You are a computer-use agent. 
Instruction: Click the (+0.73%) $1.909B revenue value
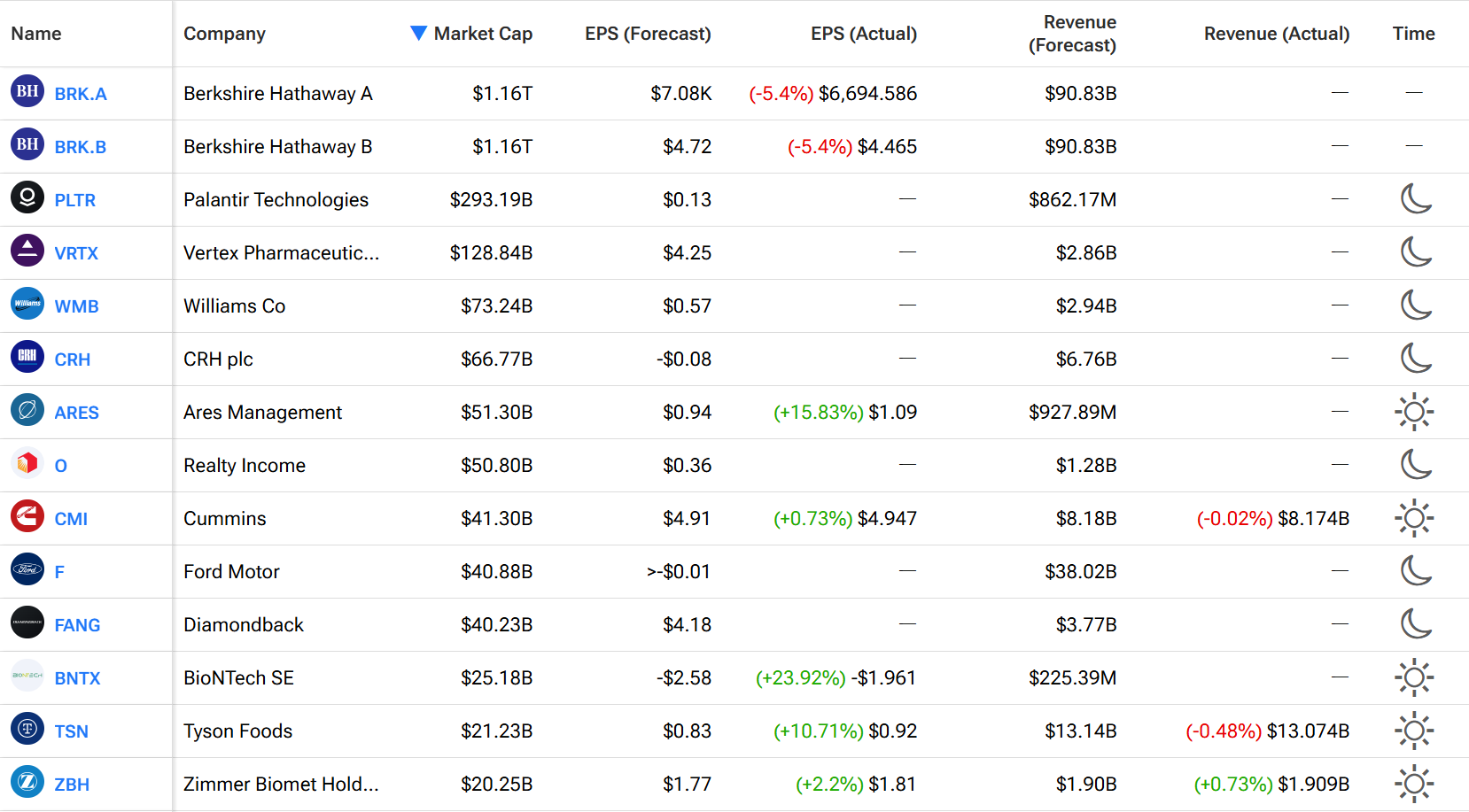click(x=1271, y=785)
